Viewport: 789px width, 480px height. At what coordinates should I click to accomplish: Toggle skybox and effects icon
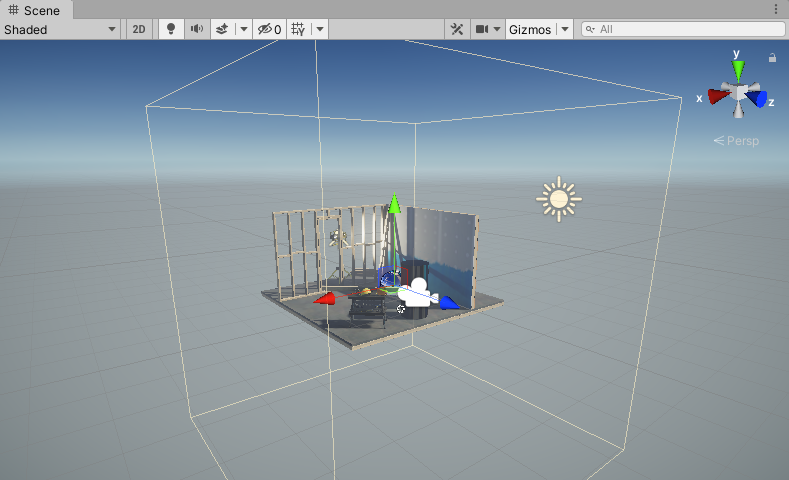[222, 30]
